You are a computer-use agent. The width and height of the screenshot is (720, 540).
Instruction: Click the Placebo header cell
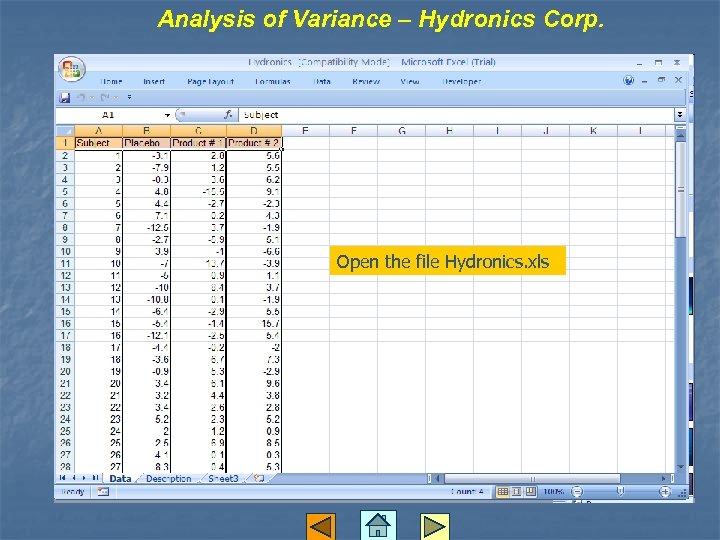pyautogui.click(x=146, y=143)
